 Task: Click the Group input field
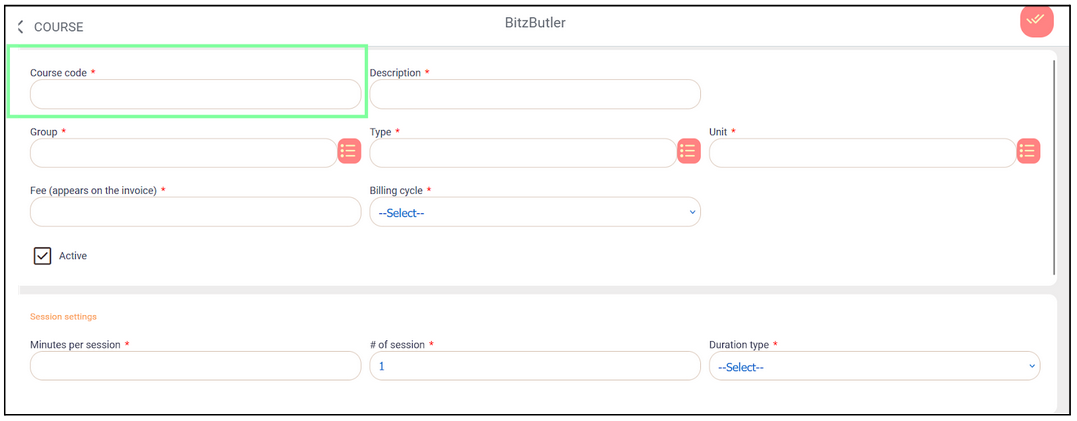point(183,153)
